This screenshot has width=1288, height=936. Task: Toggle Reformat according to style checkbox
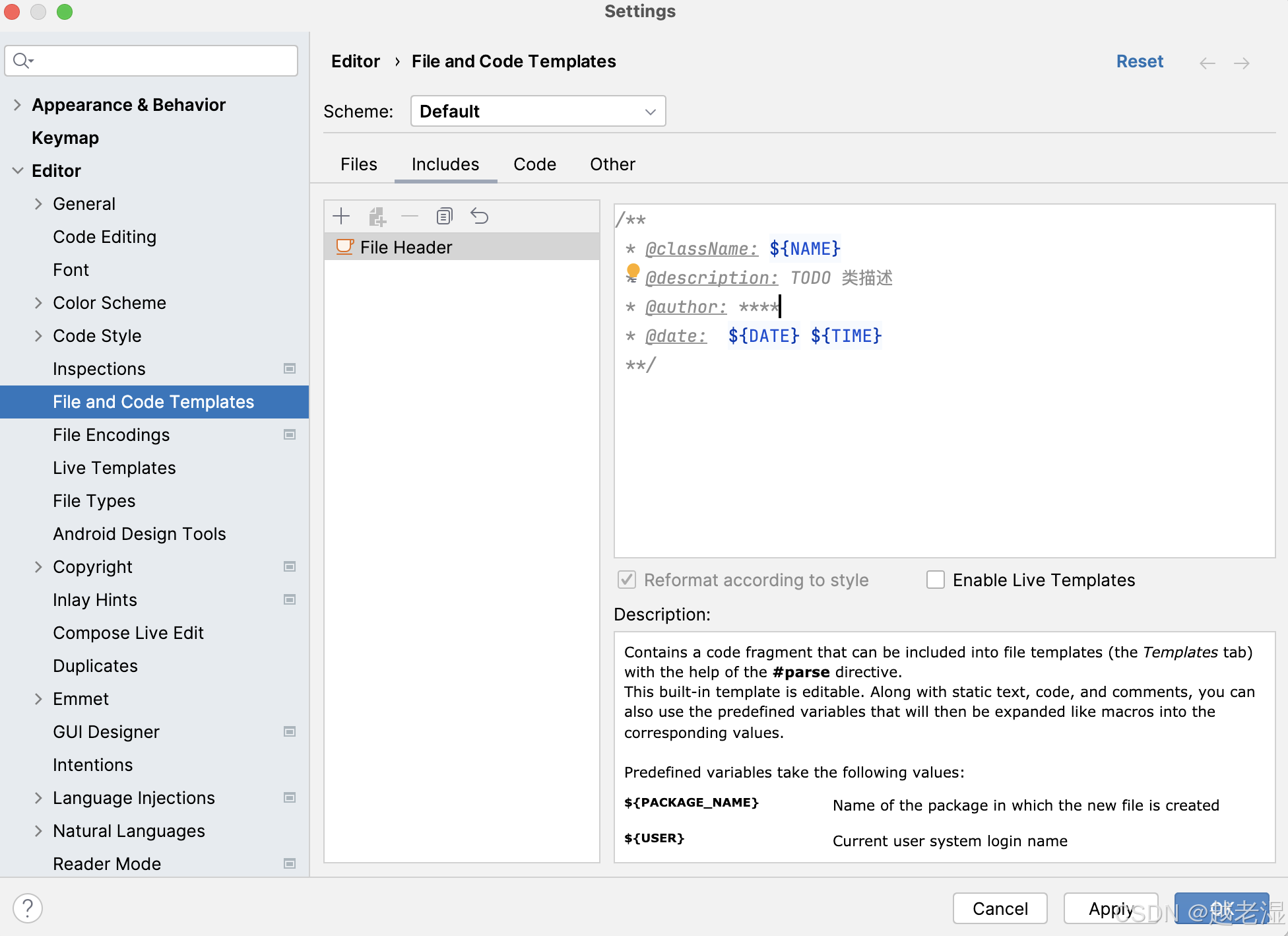point(626,580)
